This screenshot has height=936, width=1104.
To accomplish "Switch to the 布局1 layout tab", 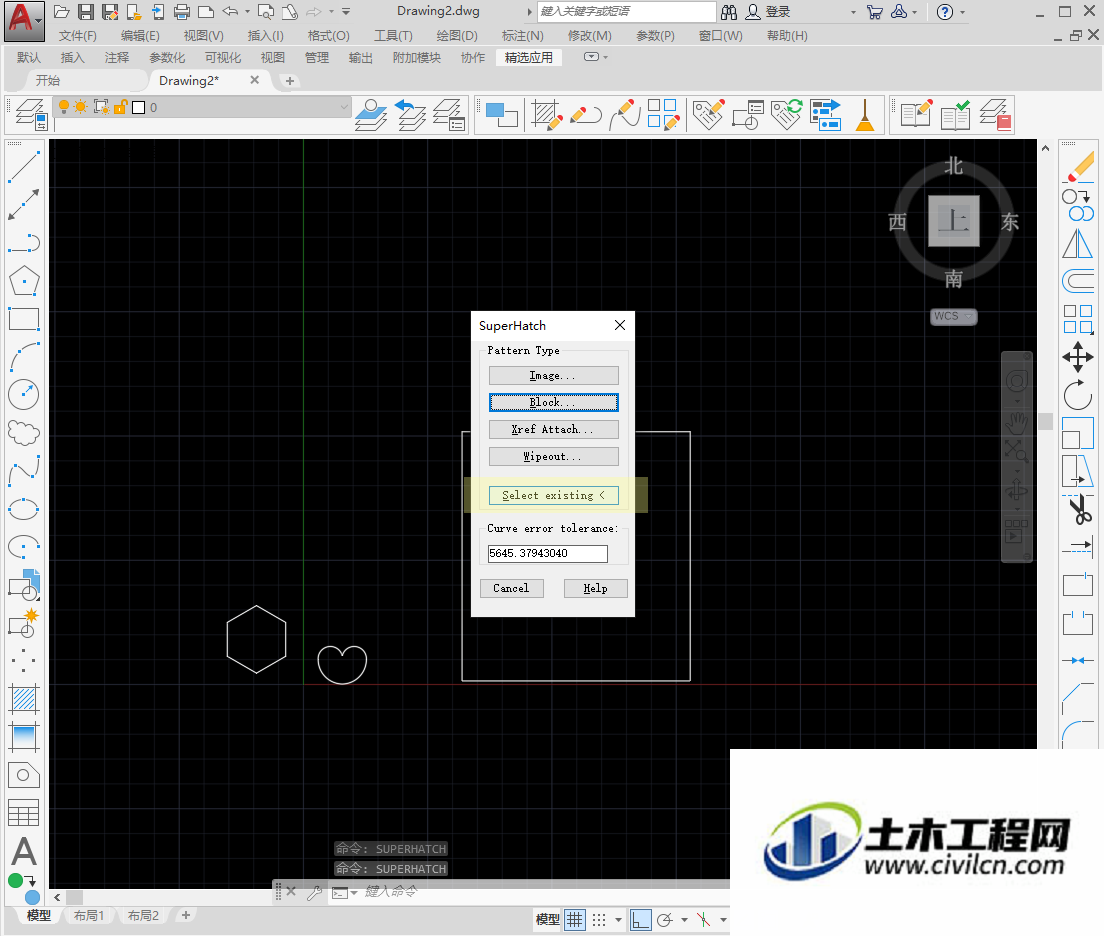I will [x=89, y=916].
